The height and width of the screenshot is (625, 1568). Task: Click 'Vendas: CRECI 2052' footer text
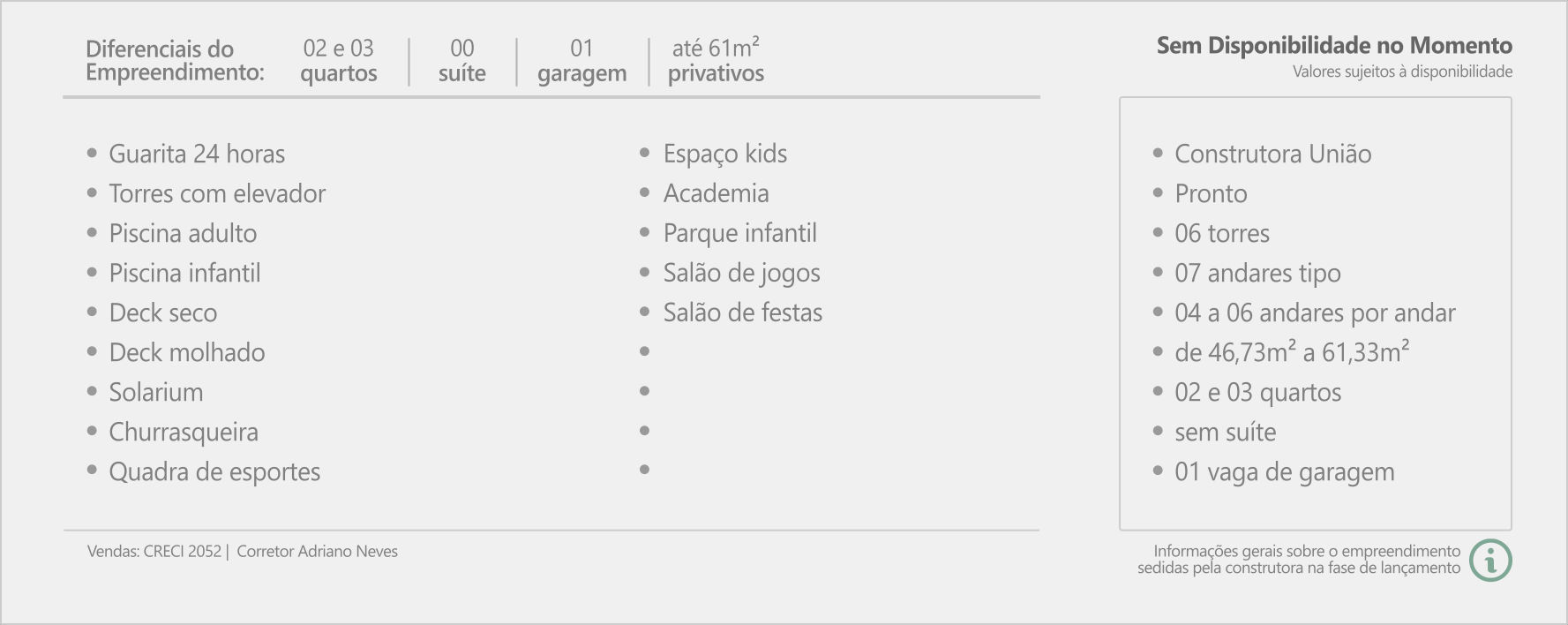coord(154,552)
